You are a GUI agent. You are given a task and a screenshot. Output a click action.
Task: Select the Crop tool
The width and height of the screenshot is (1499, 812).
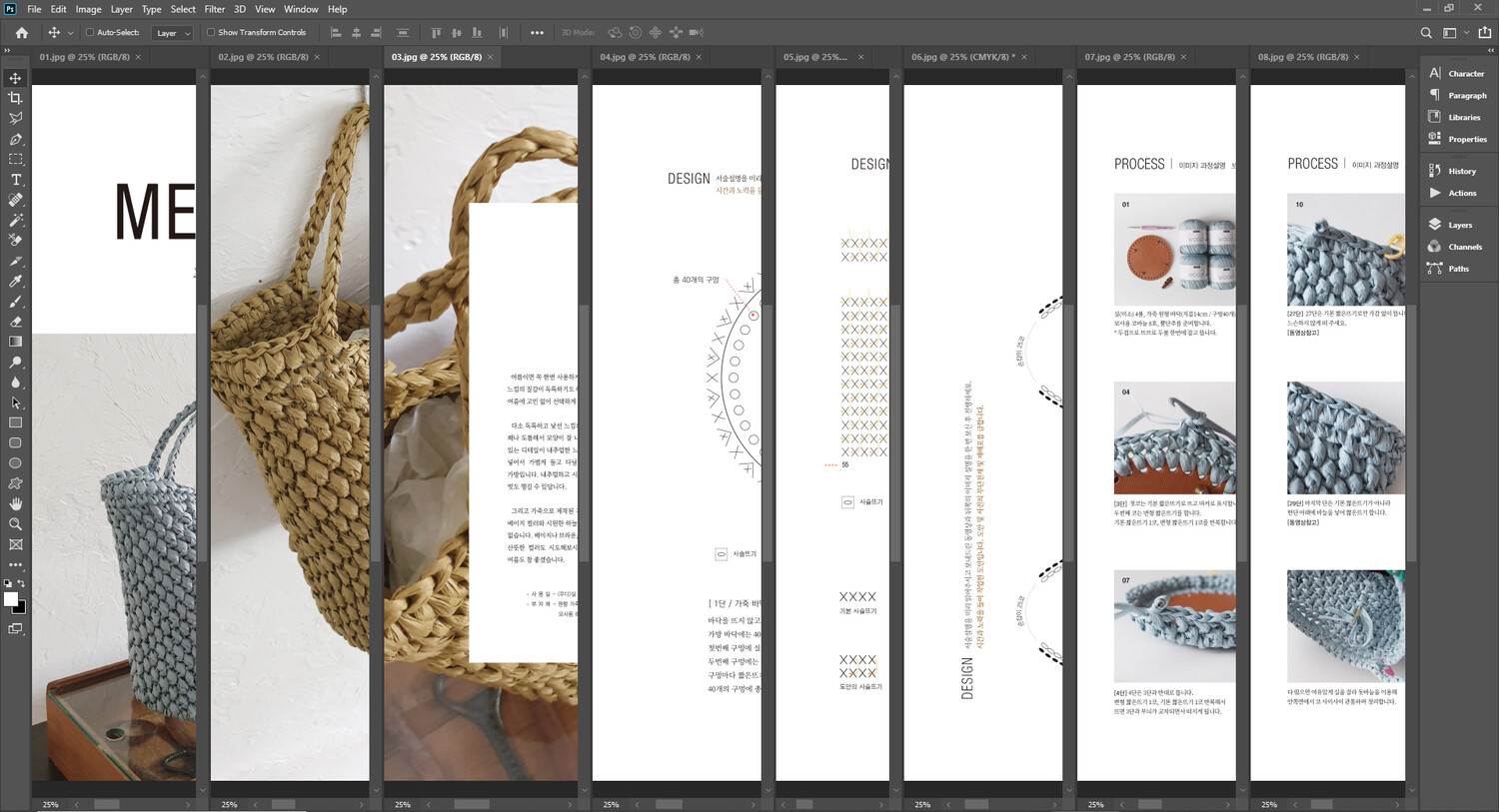tap(15, 98)
